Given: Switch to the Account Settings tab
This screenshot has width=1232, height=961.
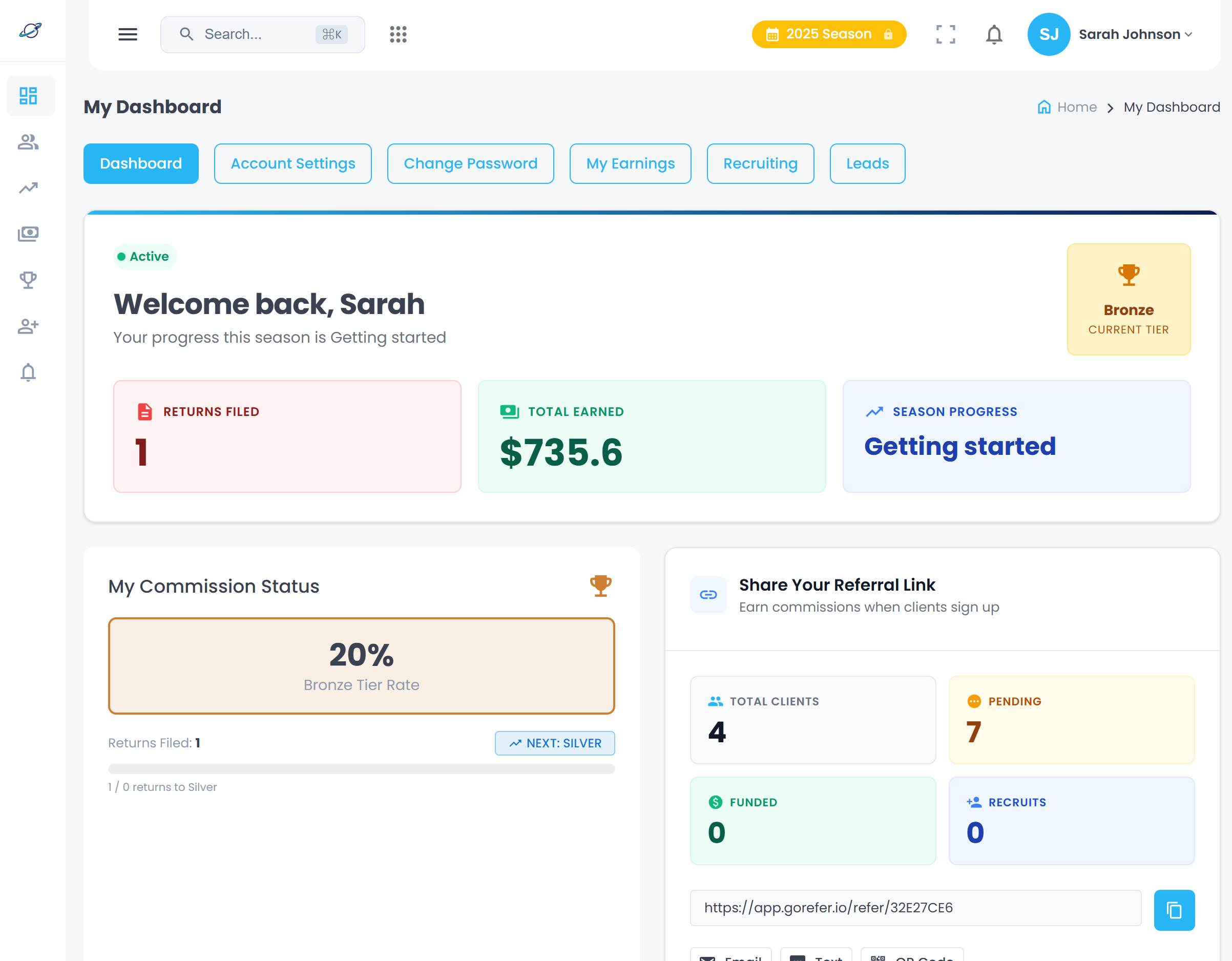Looking at the screenshot, I should [293, 163].
